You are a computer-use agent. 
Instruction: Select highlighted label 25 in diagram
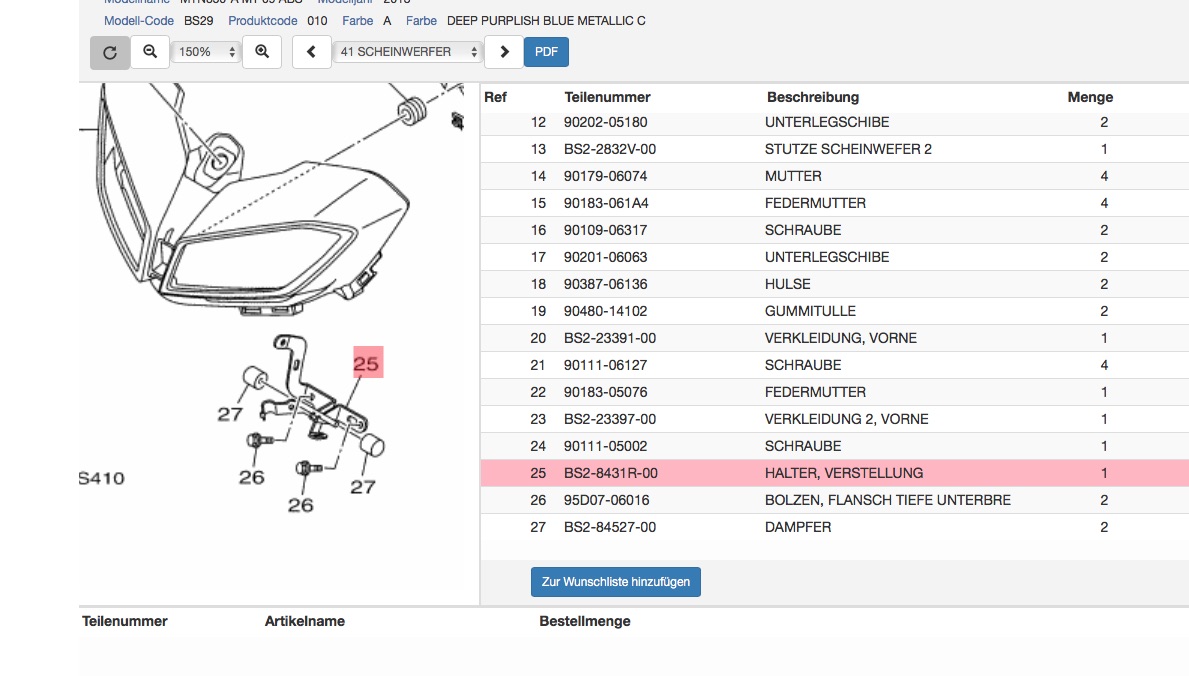tap(367, 363)
